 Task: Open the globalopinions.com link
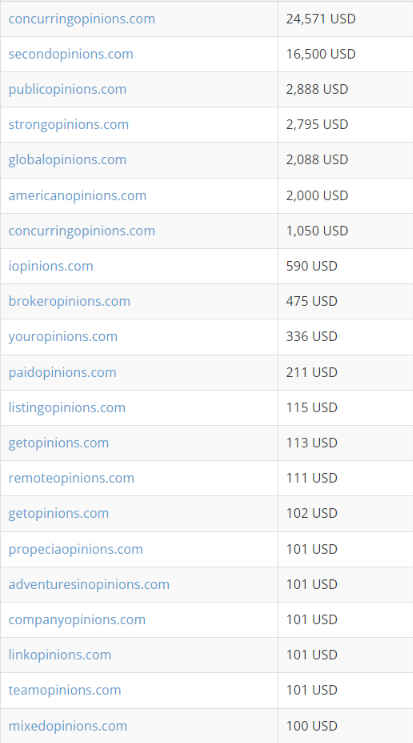coord(67,160)
